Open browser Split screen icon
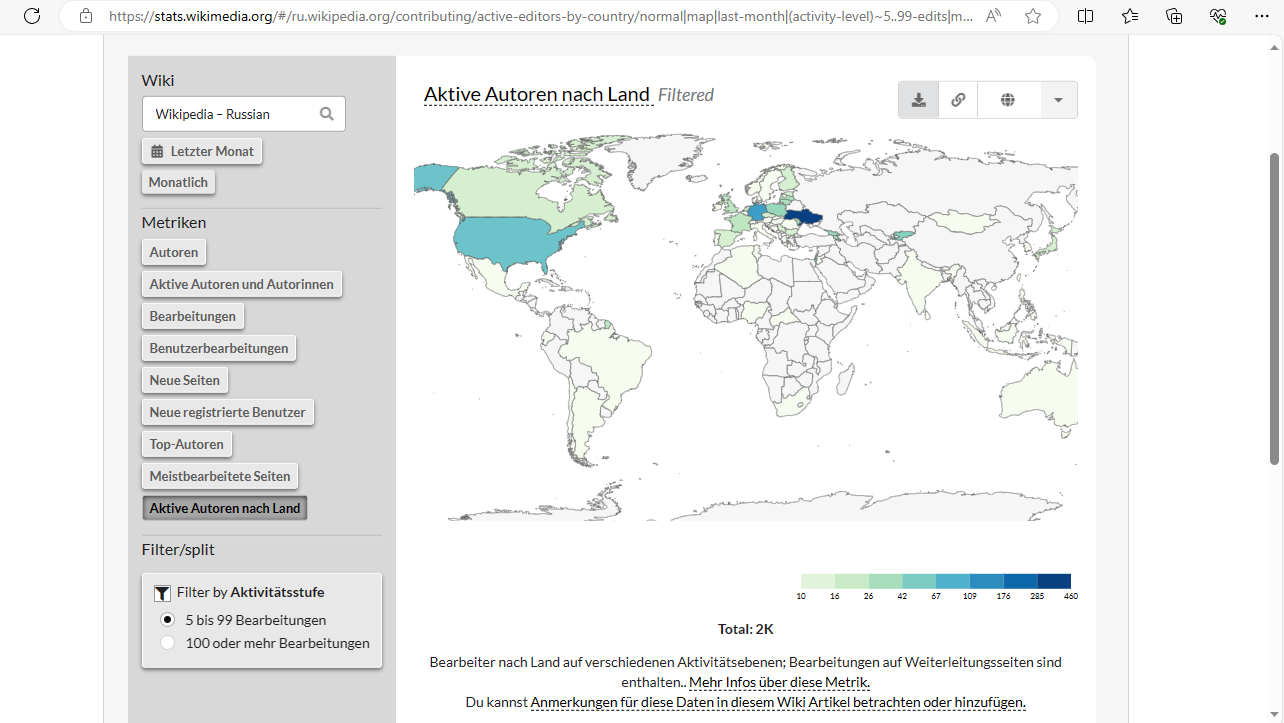The image size is (1284, 723). [1085, 16]
